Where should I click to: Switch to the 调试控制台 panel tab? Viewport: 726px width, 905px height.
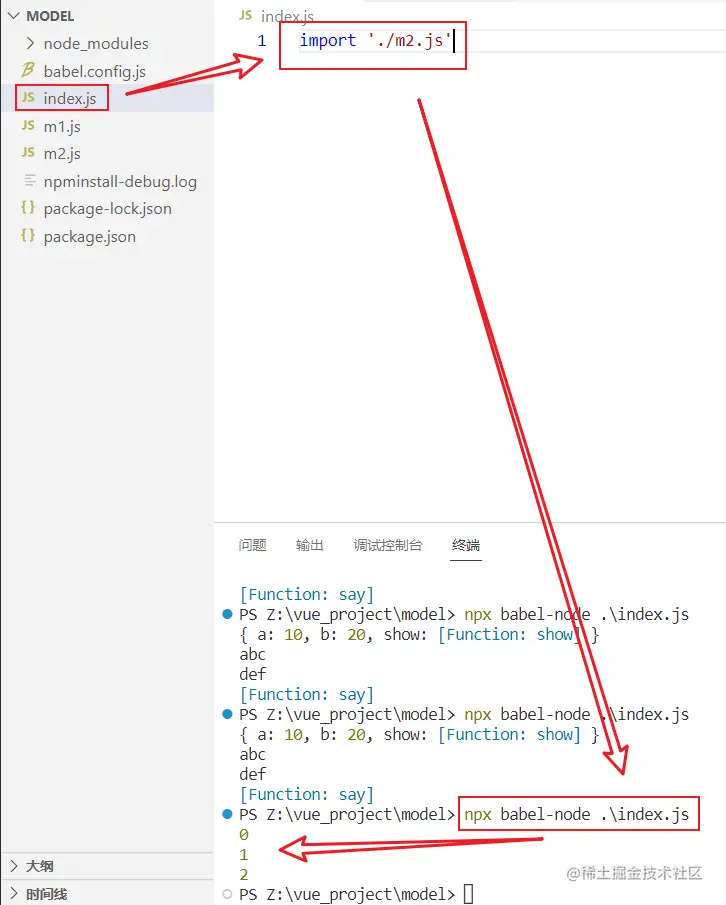[x=388, y=545]
